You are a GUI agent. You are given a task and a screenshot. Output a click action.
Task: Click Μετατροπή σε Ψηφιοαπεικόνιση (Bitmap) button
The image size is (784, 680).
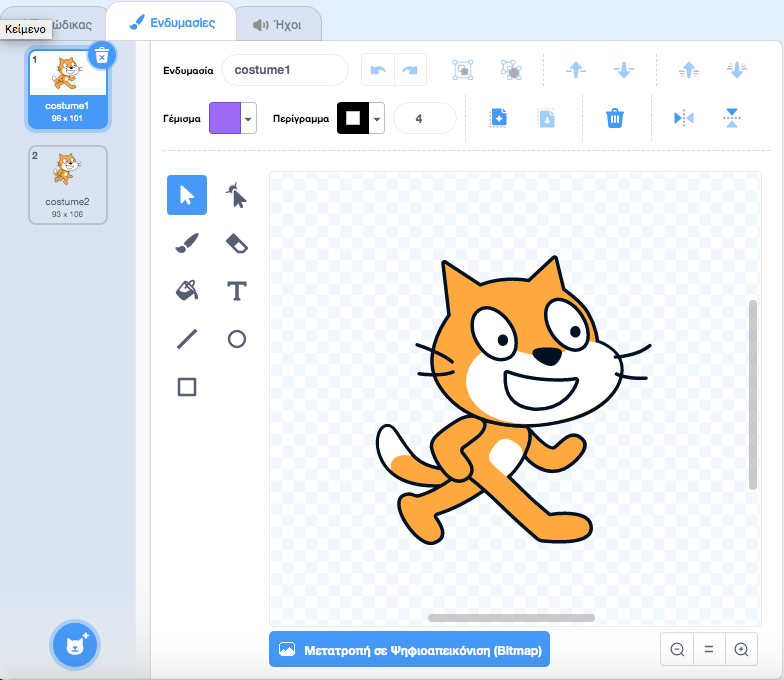pyautogui.click(x=409, y=649)
